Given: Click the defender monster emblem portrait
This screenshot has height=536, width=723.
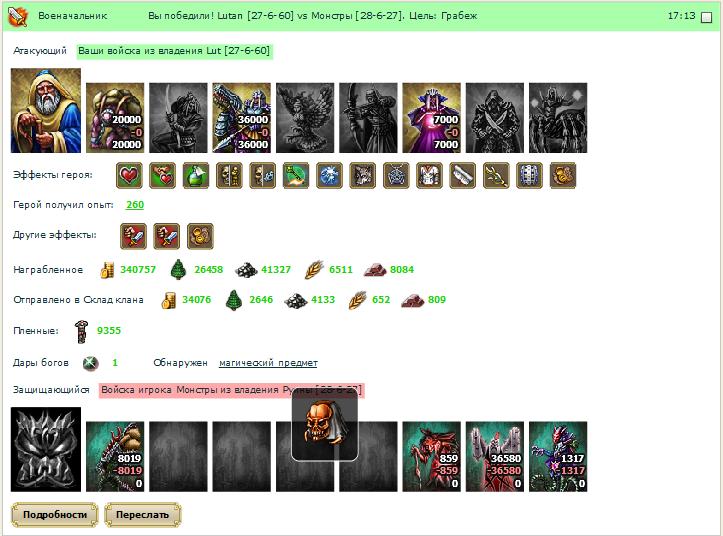Looking at the screenshot, I should pos(46,449).
